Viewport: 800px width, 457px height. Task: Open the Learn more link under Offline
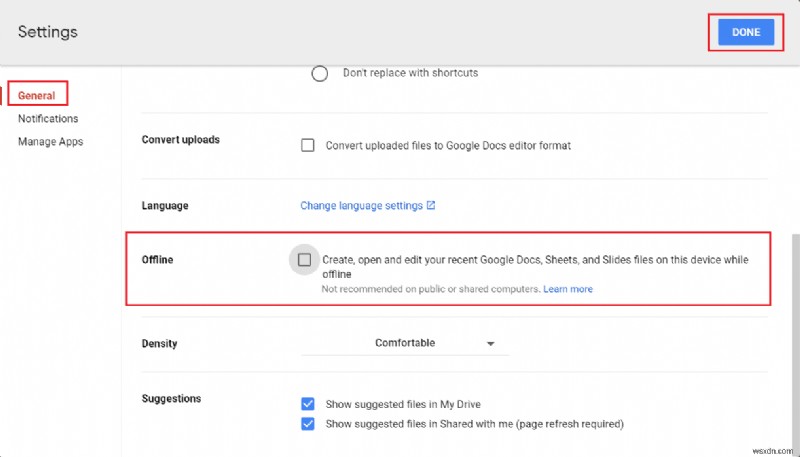coord(567,289)
